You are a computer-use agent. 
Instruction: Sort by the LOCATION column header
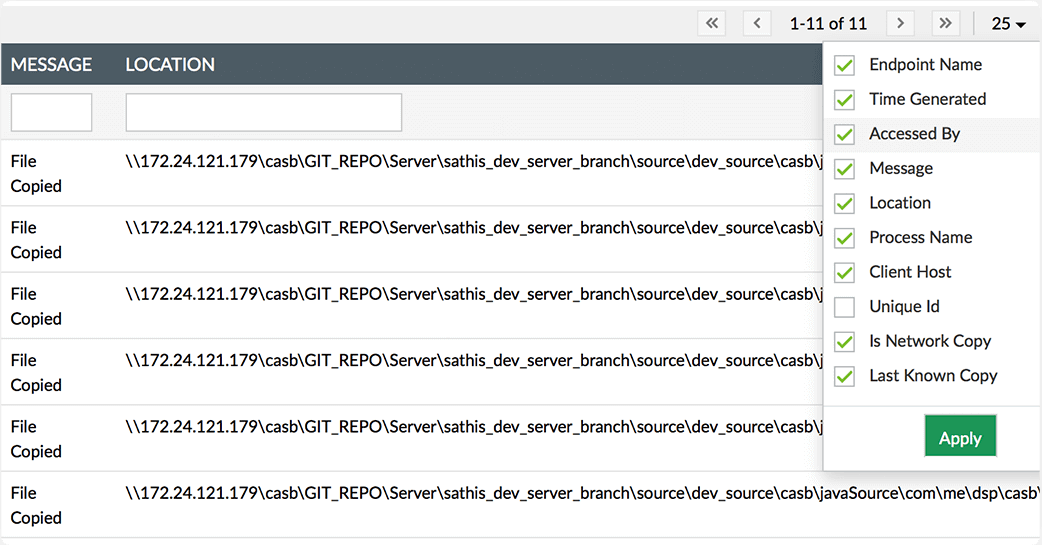coord(170,64)
